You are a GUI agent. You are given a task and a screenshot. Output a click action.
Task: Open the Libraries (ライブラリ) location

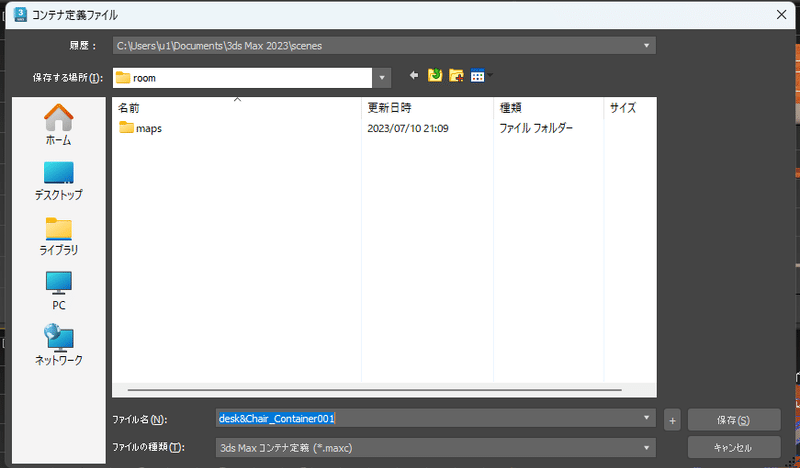pos(59,236)
